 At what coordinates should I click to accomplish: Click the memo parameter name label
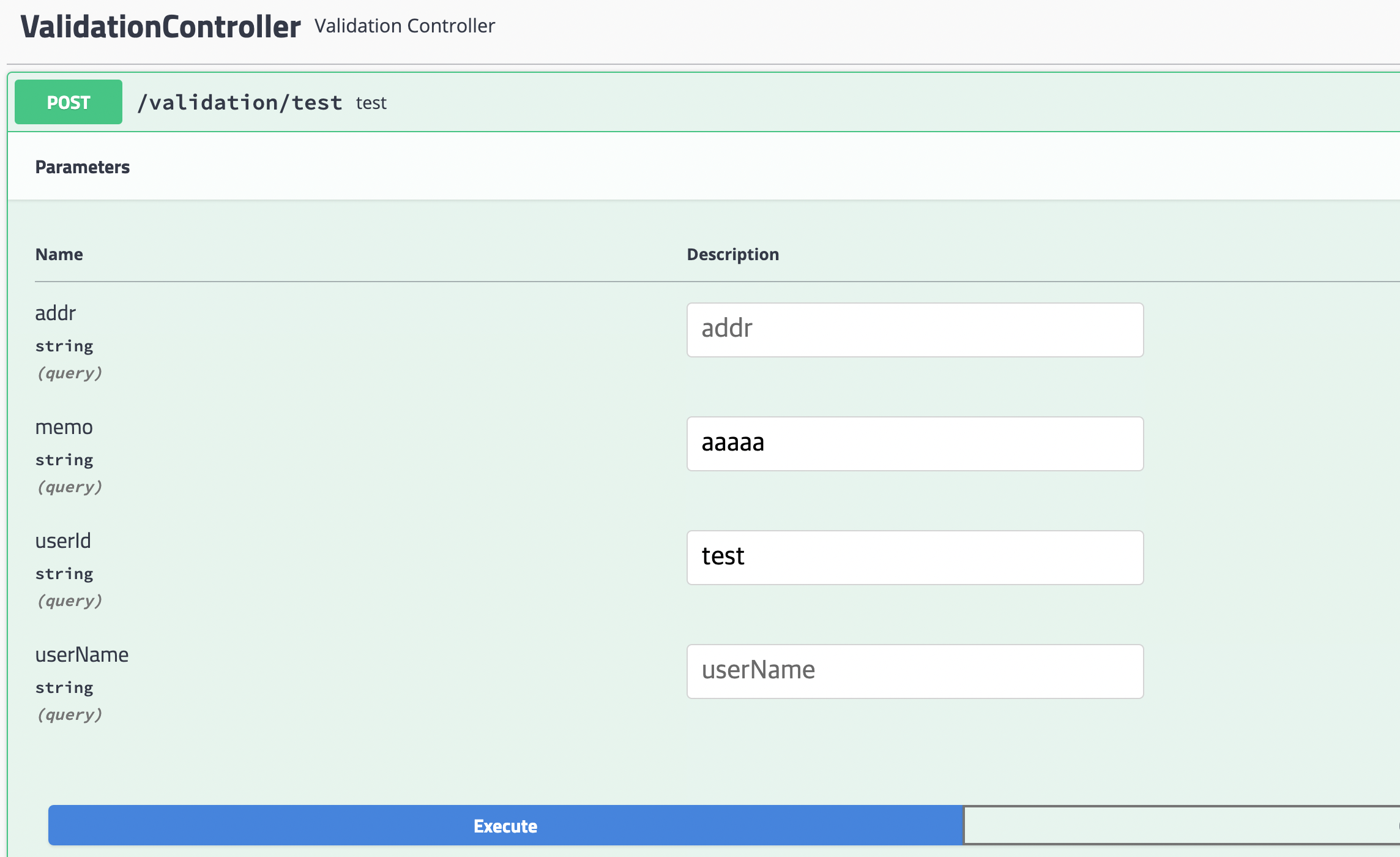[64, 427]
